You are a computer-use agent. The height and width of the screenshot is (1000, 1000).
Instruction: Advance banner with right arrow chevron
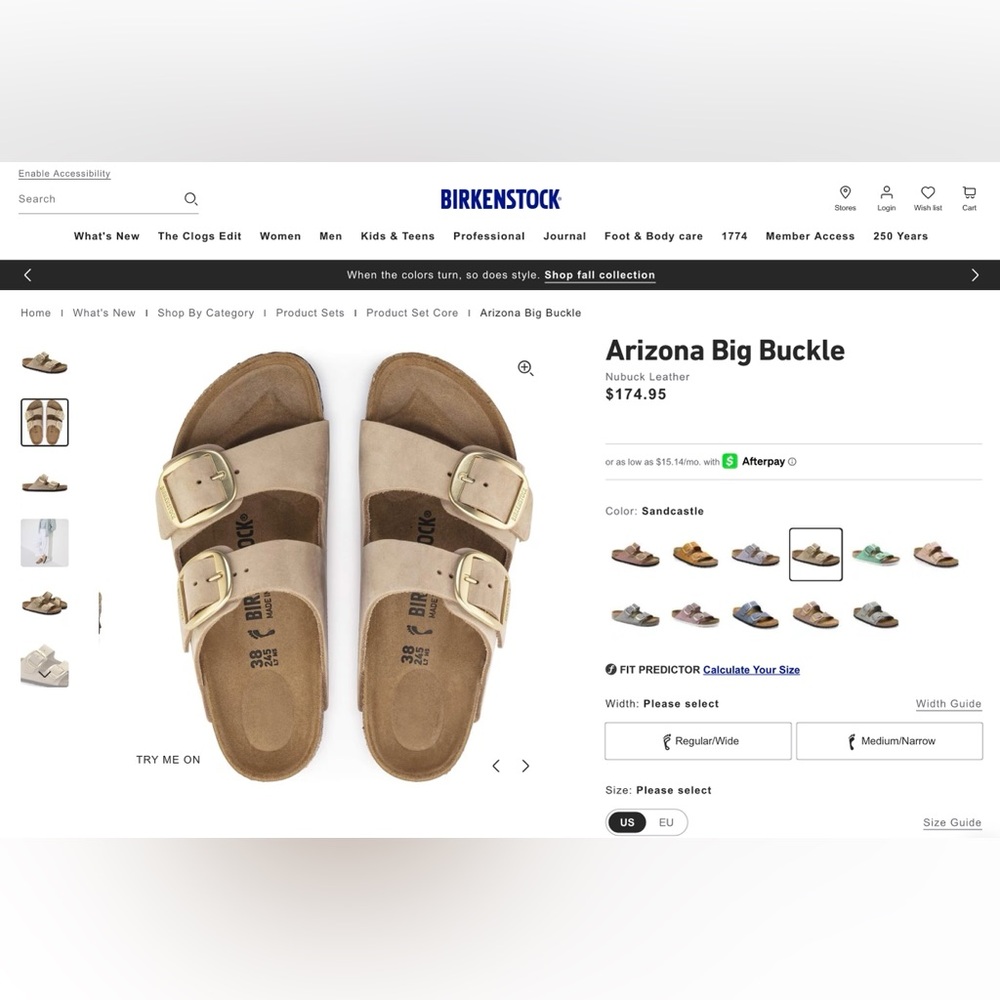point(975,274)
